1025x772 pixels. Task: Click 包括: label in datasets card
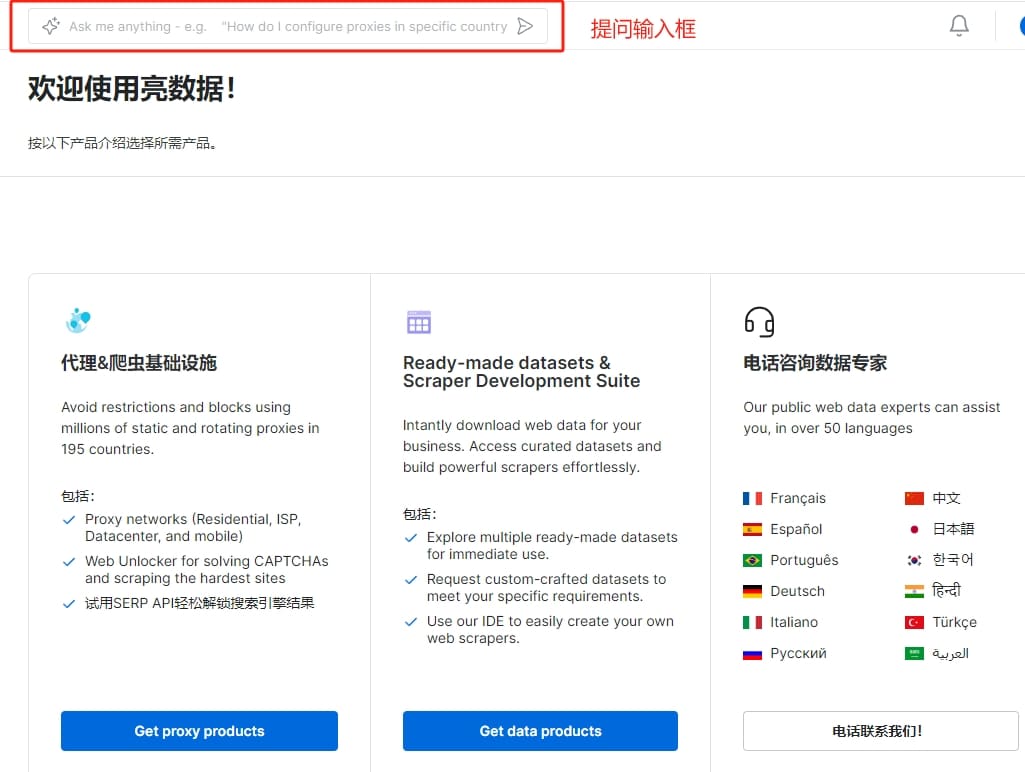coord(420,514)
